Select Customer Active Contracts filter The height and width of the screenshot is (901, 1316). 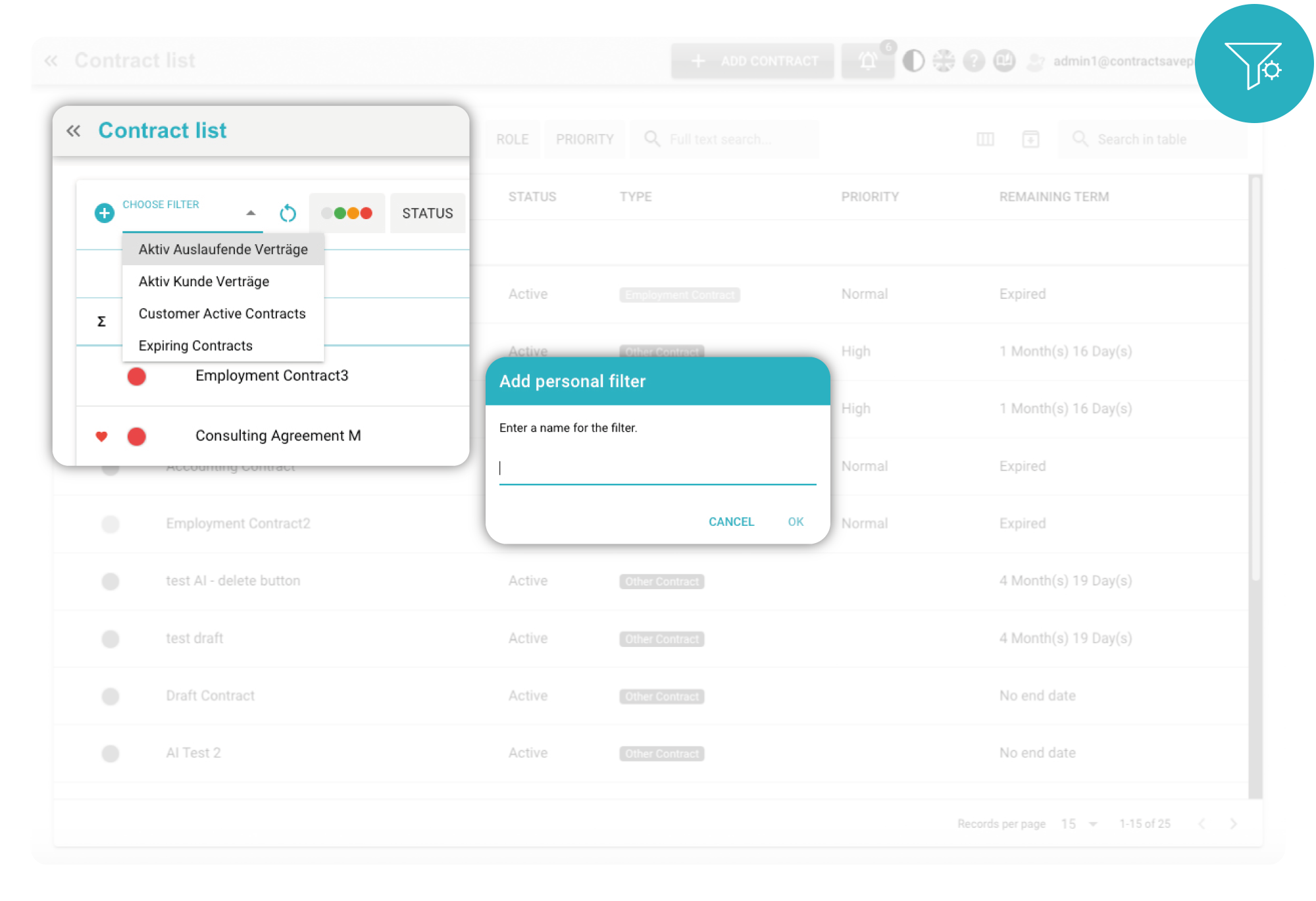pyautogui.click(x=223, y=314)
